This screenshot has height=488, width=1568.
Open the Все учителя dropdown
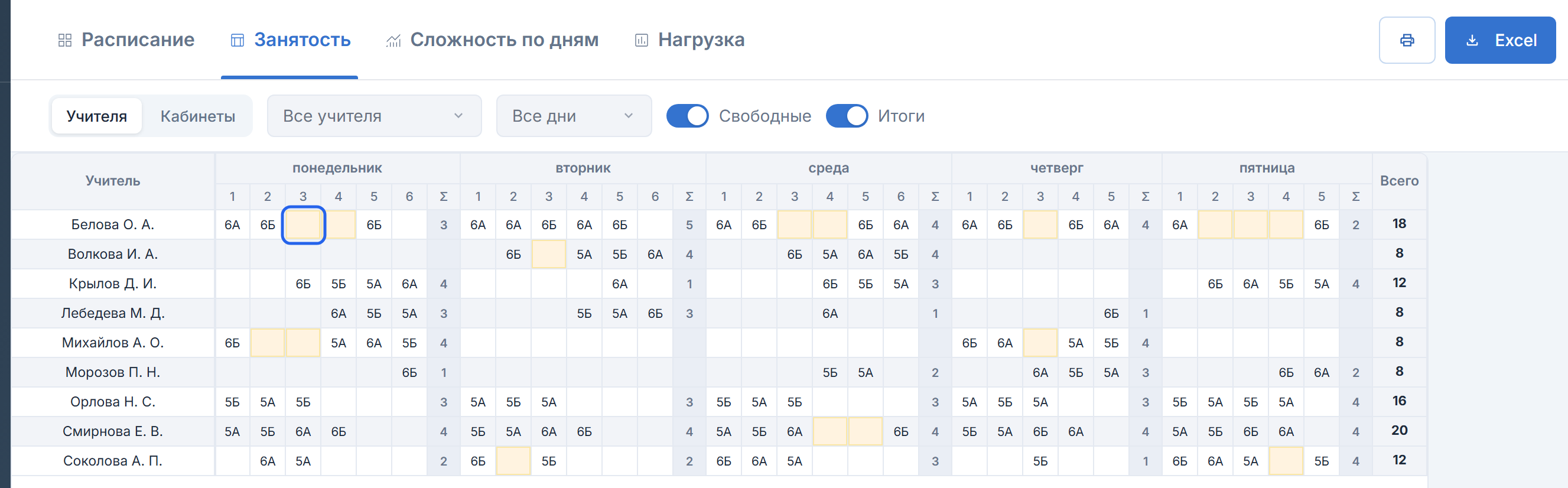[374, 116]
